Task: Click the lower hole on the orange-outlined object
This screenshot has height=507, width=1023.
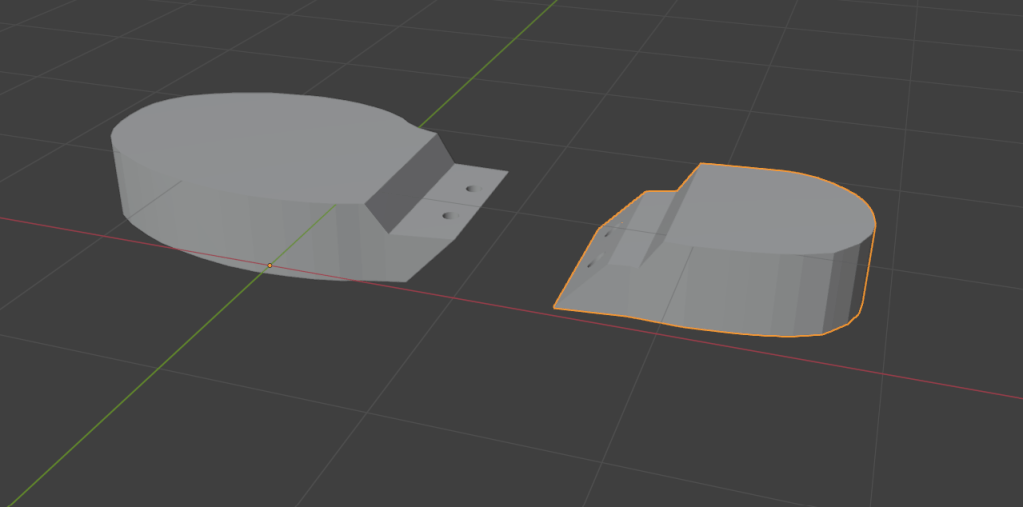Action: [x=591, y=264]
